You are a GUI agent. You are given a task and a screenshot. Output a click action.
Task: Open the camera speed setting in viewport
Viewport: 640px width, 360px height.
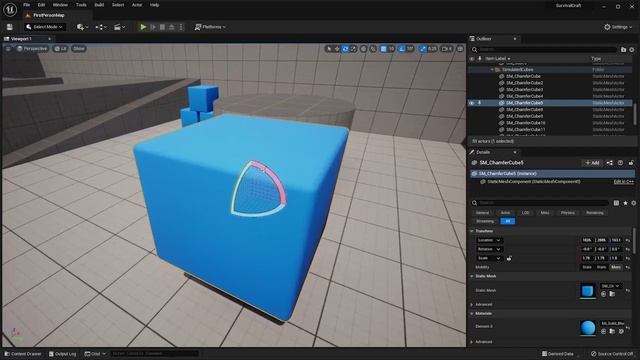[447, 49]
